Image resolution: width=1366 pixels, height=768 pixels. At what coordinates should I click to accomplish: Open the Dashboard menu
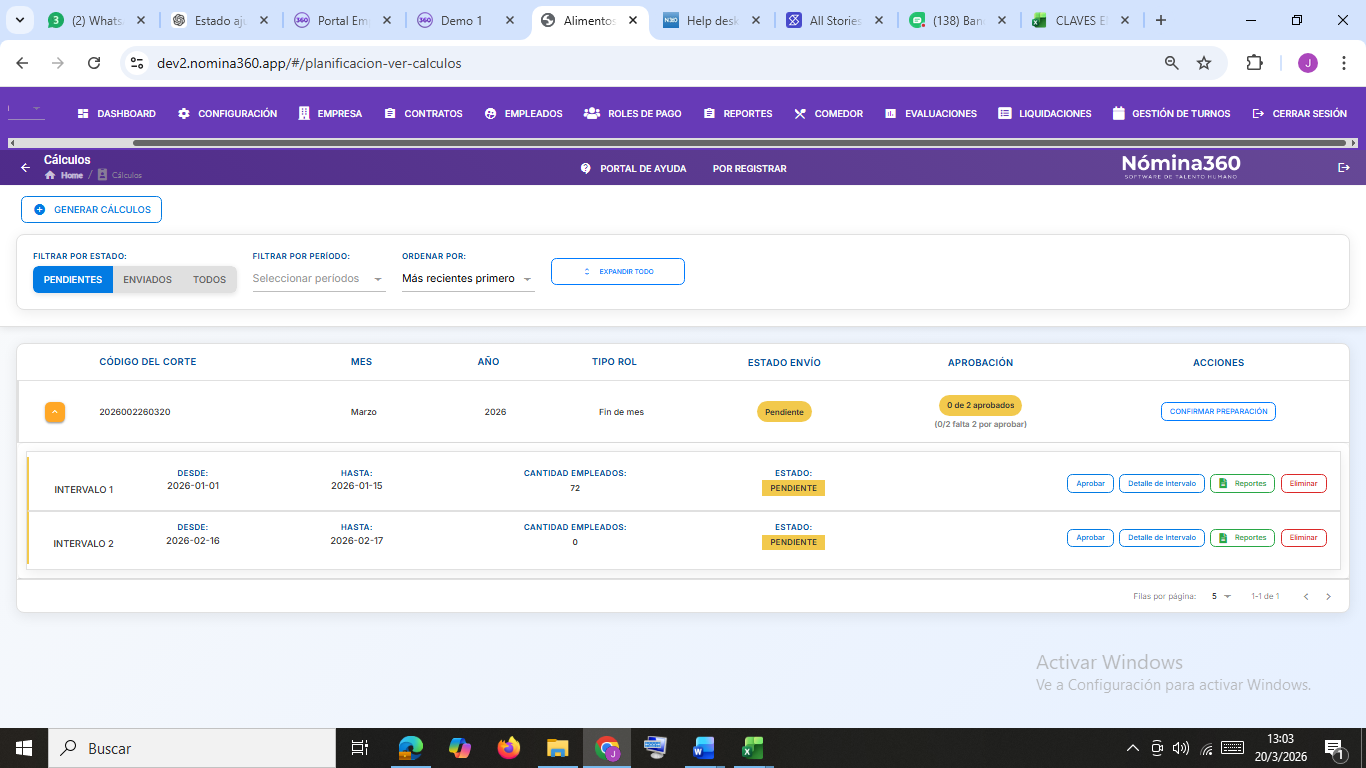[x=116, y=114]
